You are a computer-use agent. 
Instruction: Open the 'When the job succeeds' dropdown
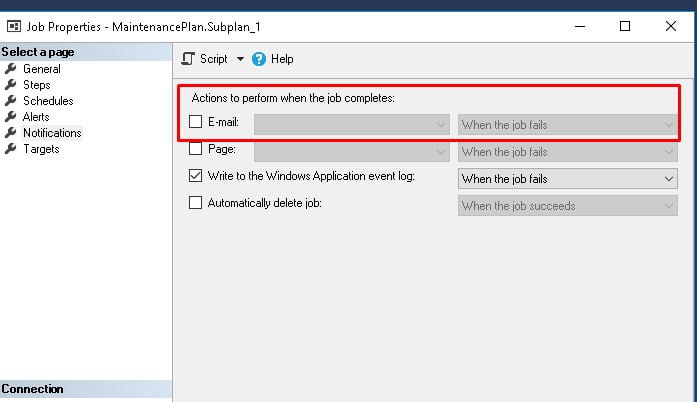(568, 206)
